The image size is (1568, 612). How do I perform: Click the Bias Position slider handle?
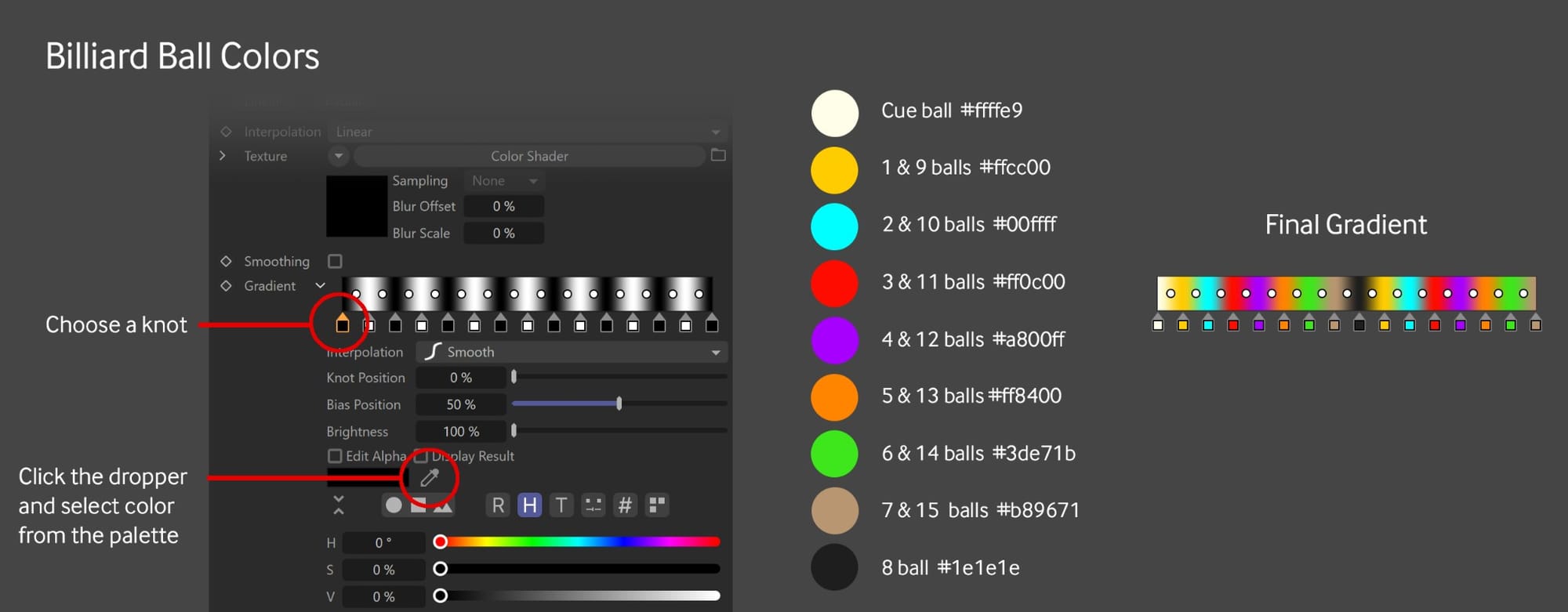click(x=619, y=404)
